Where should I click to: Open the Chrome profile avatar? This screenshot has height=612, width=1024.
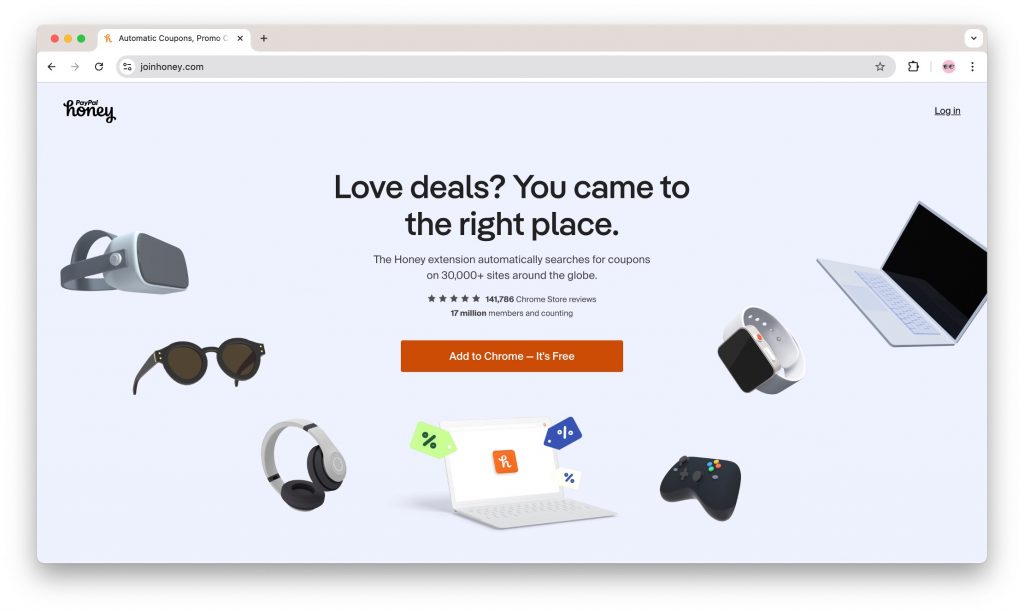pyautogui.click(x=948, y=67)
